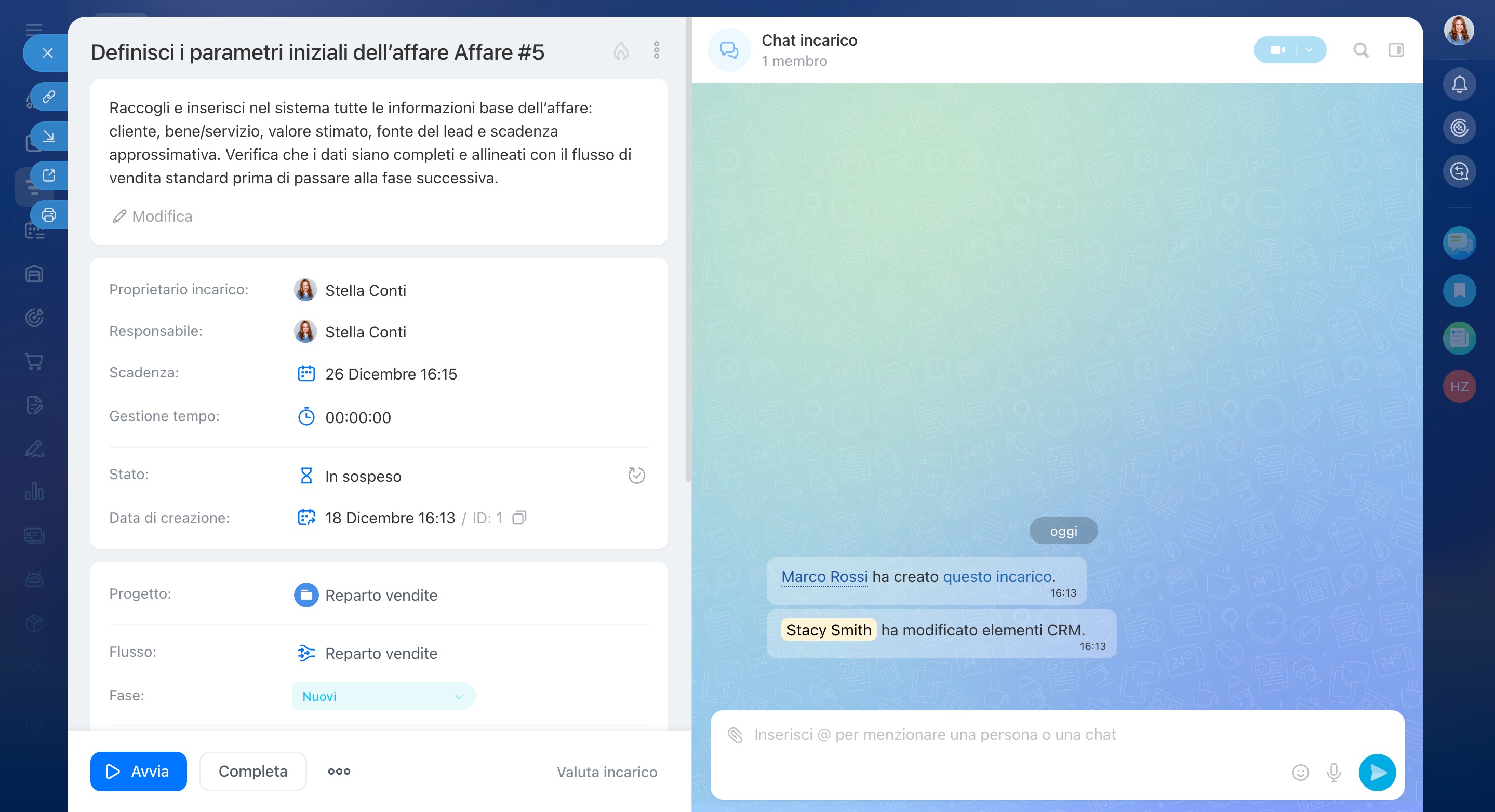Open the three-dot task menu in header
Image resolution: width=1495 pixels, height=812 pixels.
pos(657,50)
